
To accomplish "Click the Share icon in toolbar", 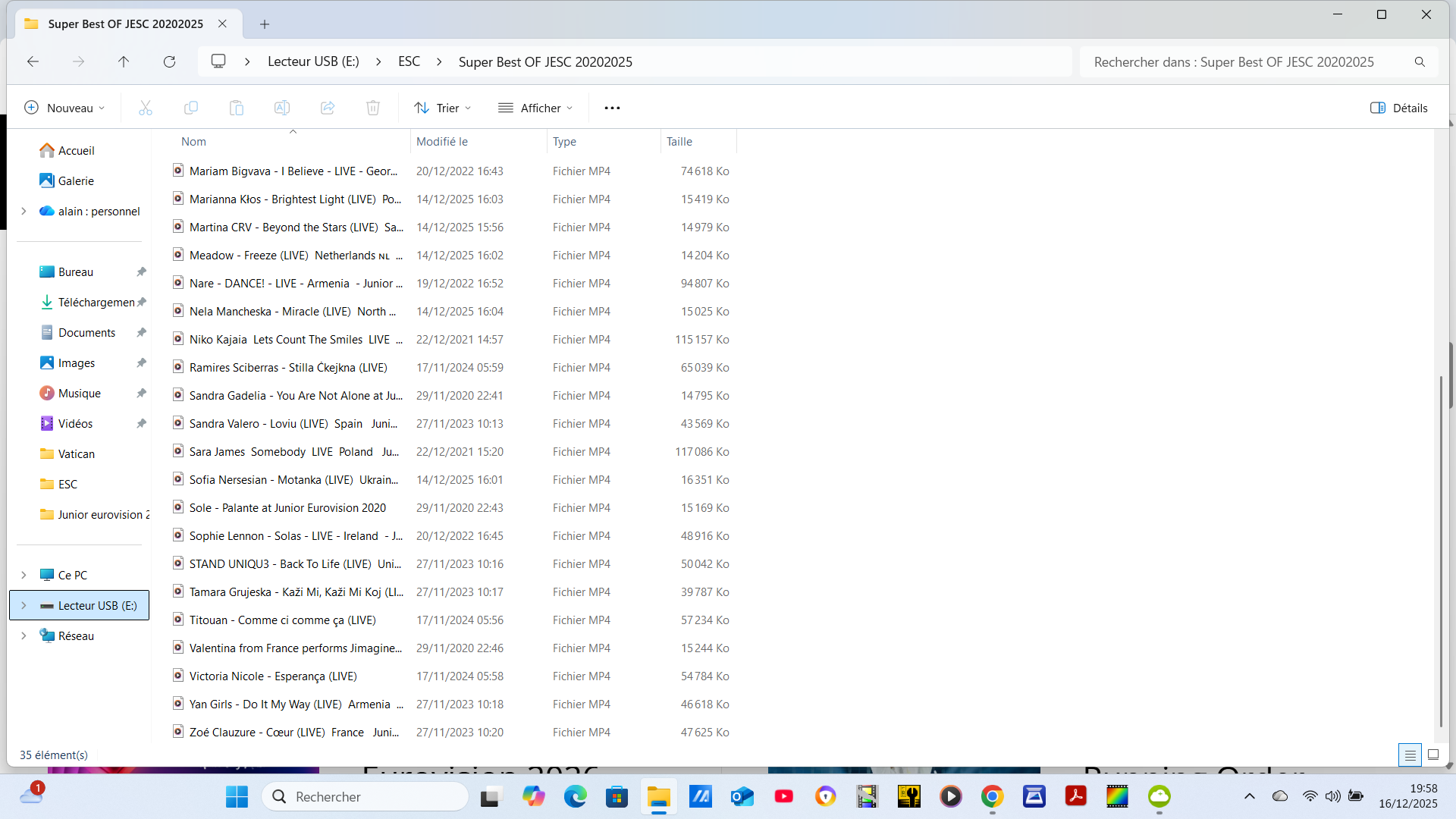I will (x=328, y=108).
